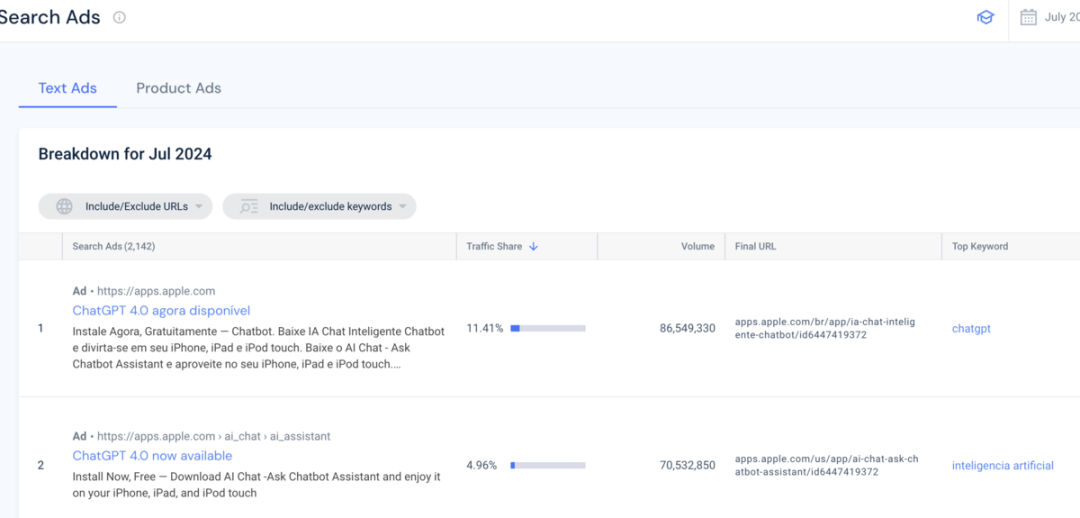Click the Traffic Share sort arrow
This screenshot has height=518, width=1080.
(533, 246)
